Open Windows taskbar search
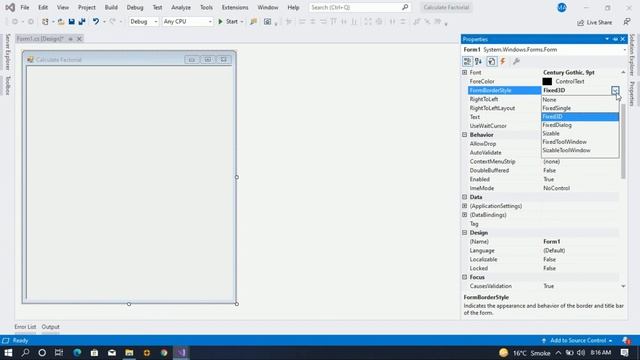The image size is (640, 360). pyautogui.click(x=25, y=353)
